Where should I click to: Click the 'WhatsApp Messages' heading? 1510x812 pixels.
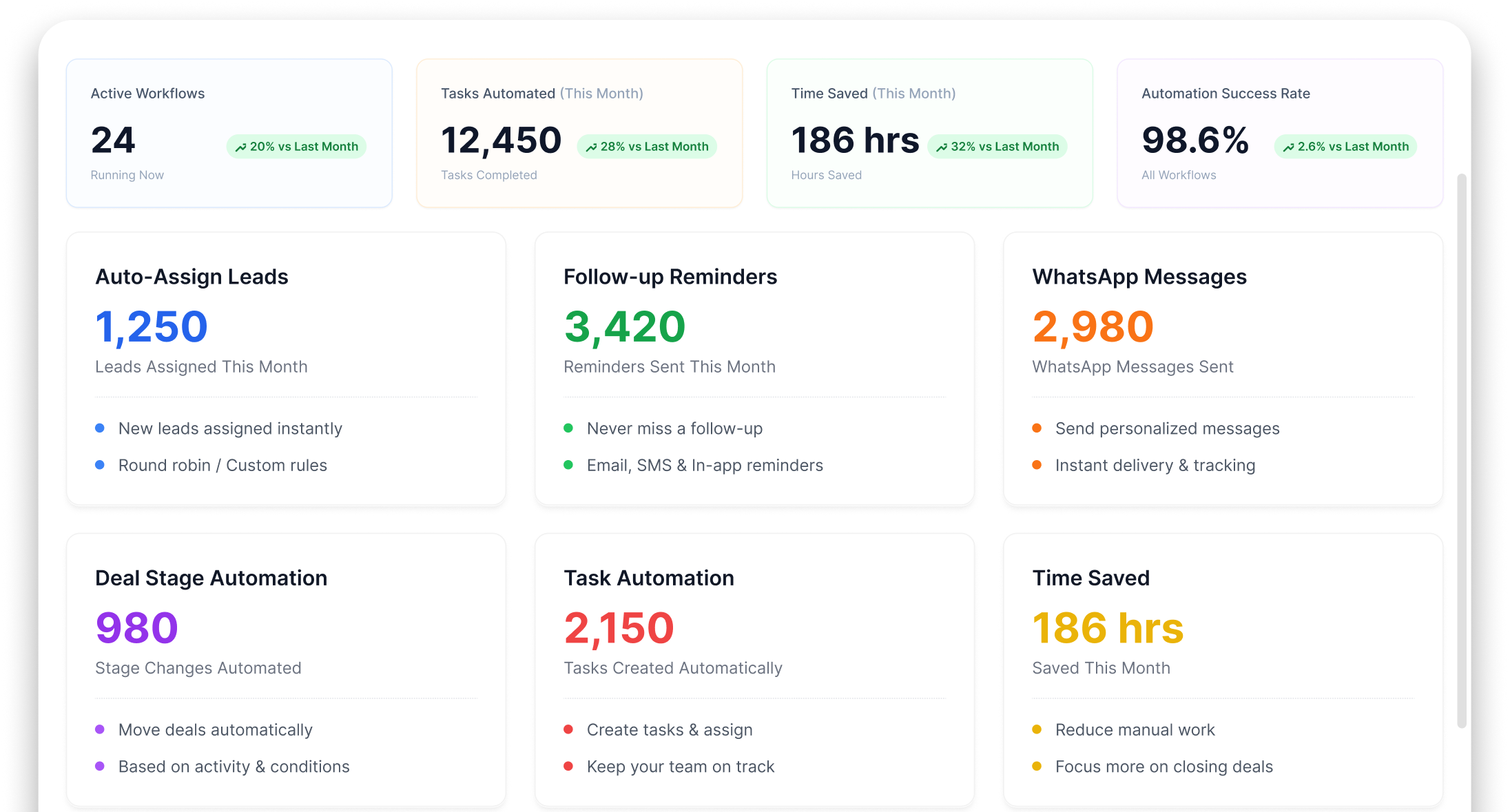[1139, 277]
